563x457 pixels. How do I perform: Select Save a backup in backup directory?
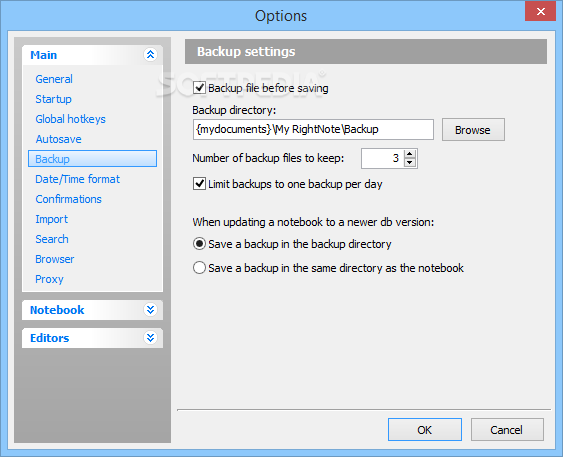[x=199, y=244]
